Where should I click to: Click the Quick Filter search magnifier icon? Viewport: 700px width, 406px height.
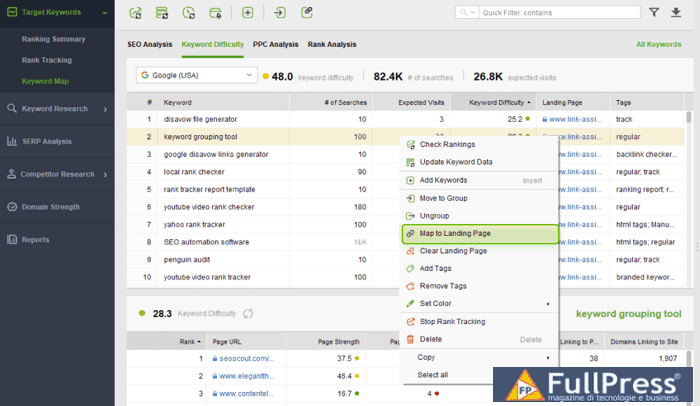coord(465,13)
